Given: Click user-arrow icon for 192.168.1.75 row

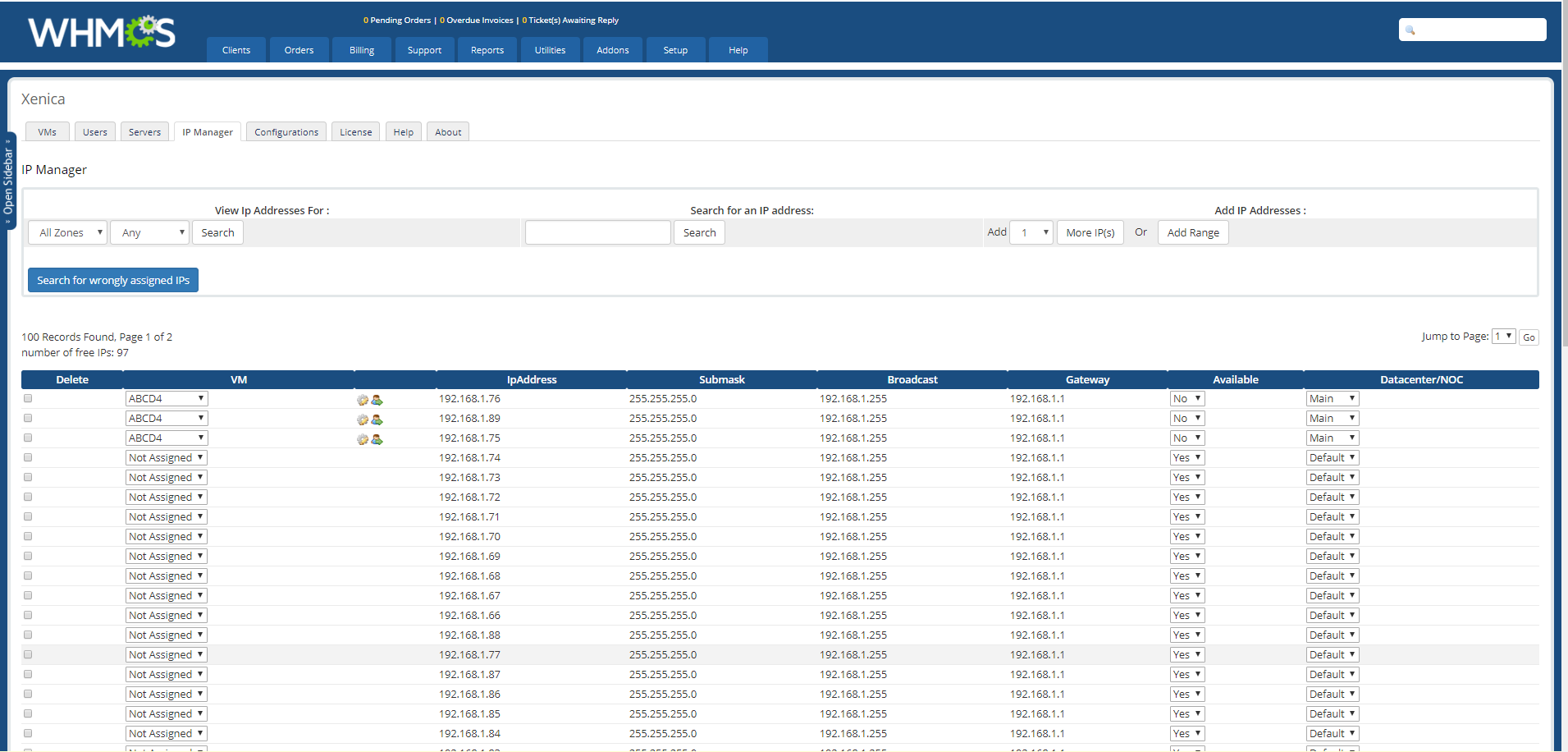Looking at the screenshot, I should [377, 439].
